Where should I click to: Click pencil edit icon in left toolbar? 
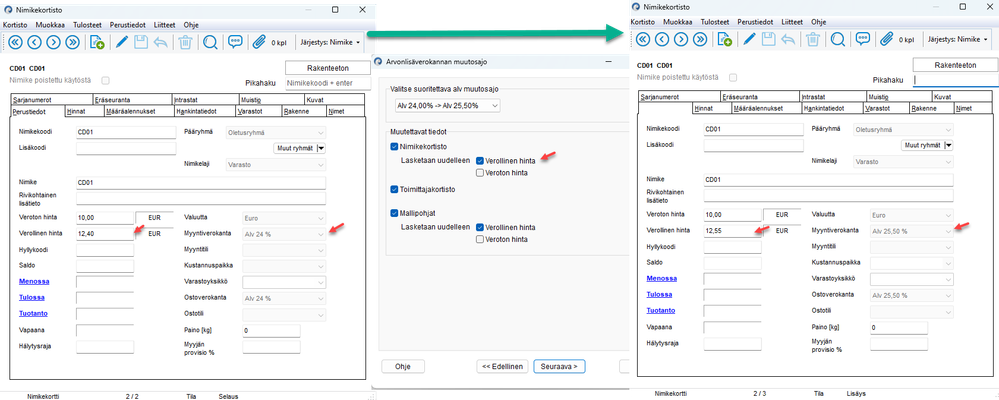pos(121,42)
